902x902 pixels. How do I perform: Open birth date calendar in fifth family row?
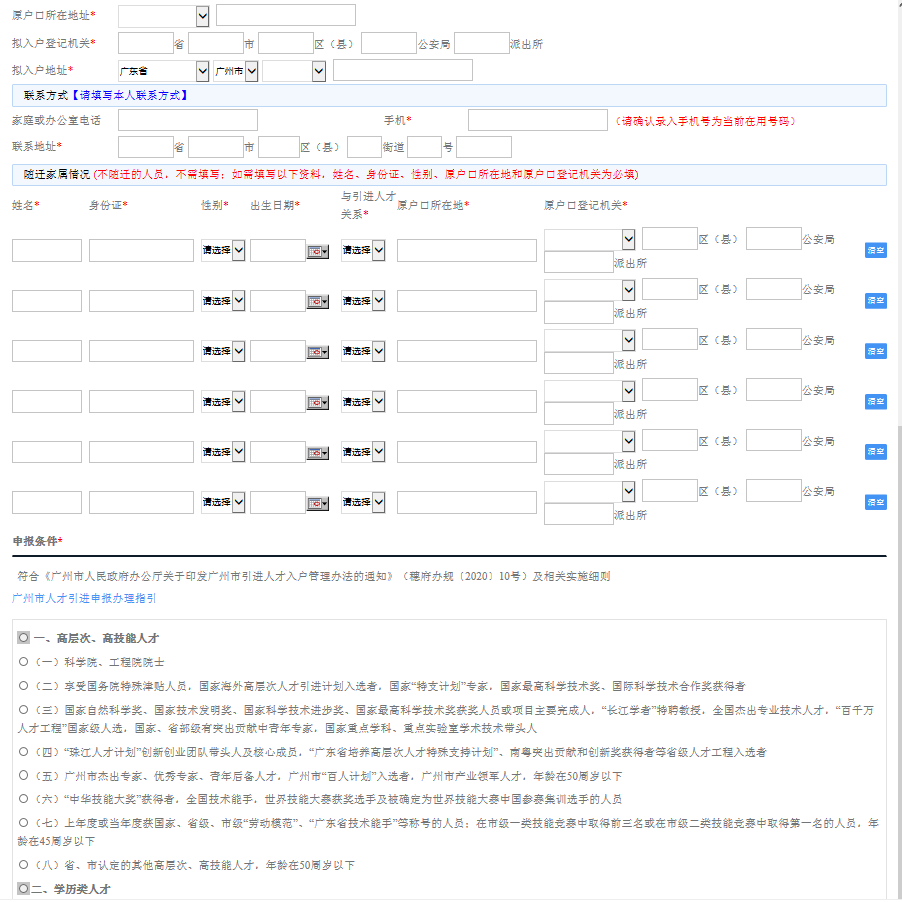[x=318, y=453]
